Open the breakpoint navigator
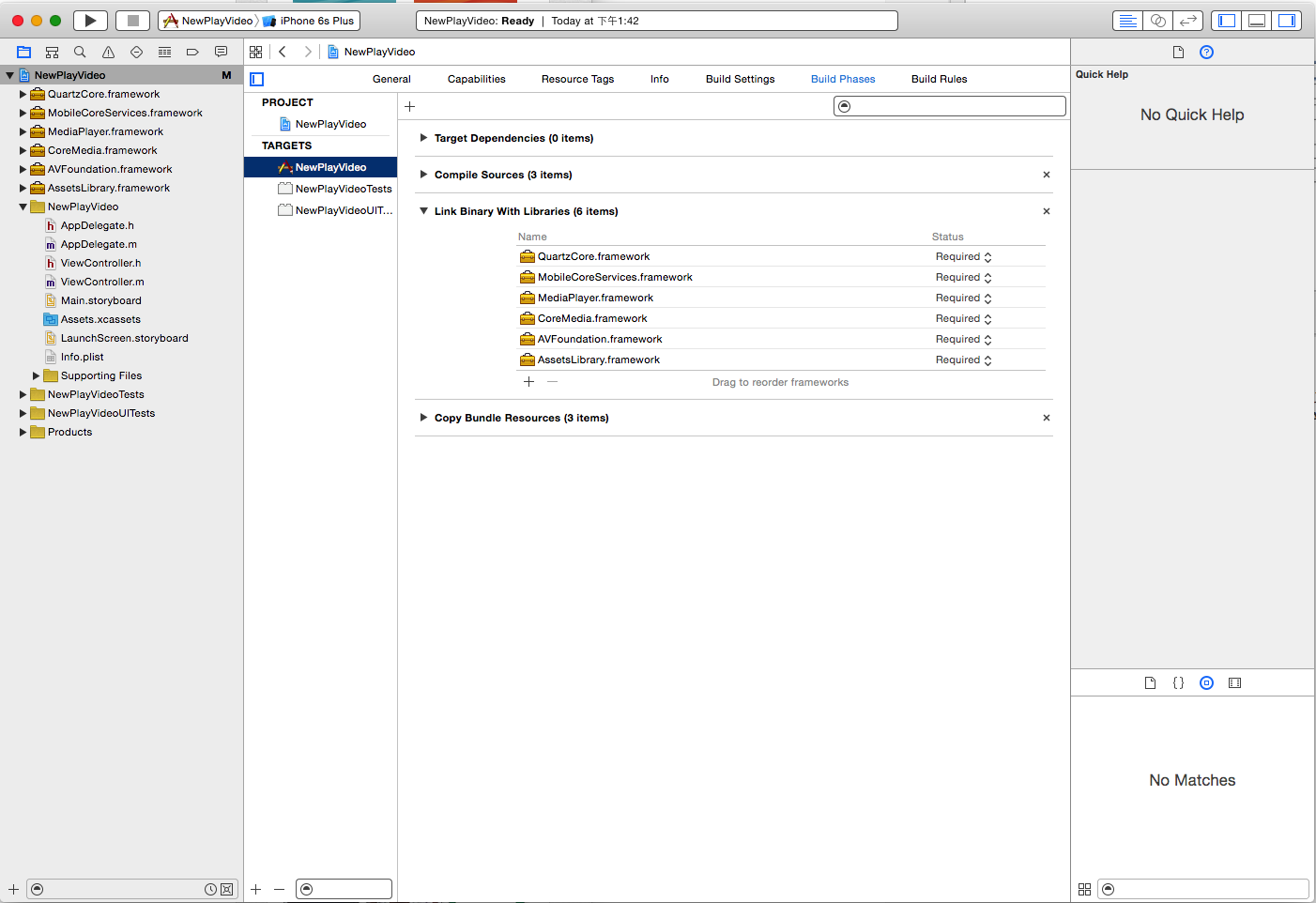 [x=192, y=52]
